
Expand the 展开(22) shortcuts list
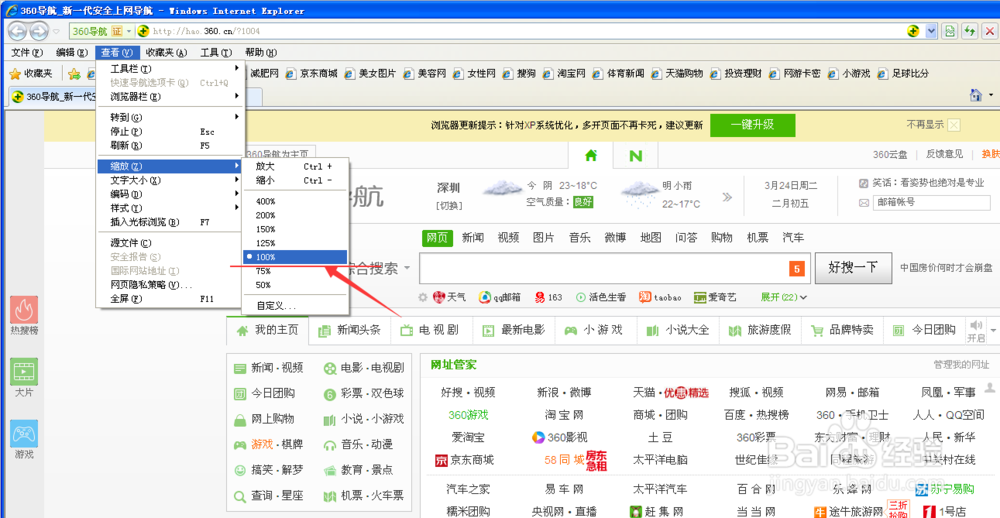coord(784,297)
